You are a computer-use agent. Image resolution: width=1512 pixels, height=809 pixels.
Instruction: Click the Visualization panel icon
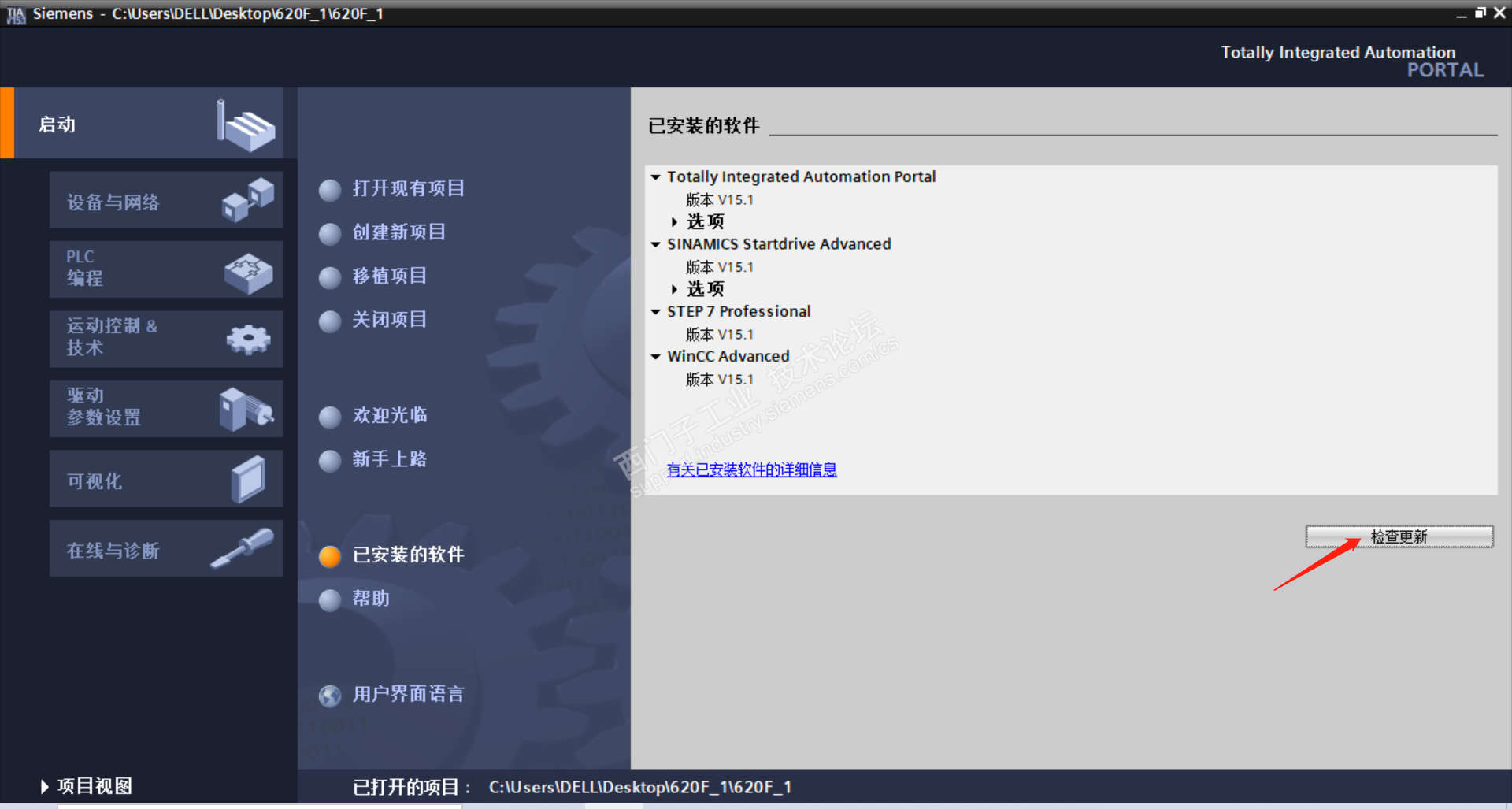coord(248,478)
